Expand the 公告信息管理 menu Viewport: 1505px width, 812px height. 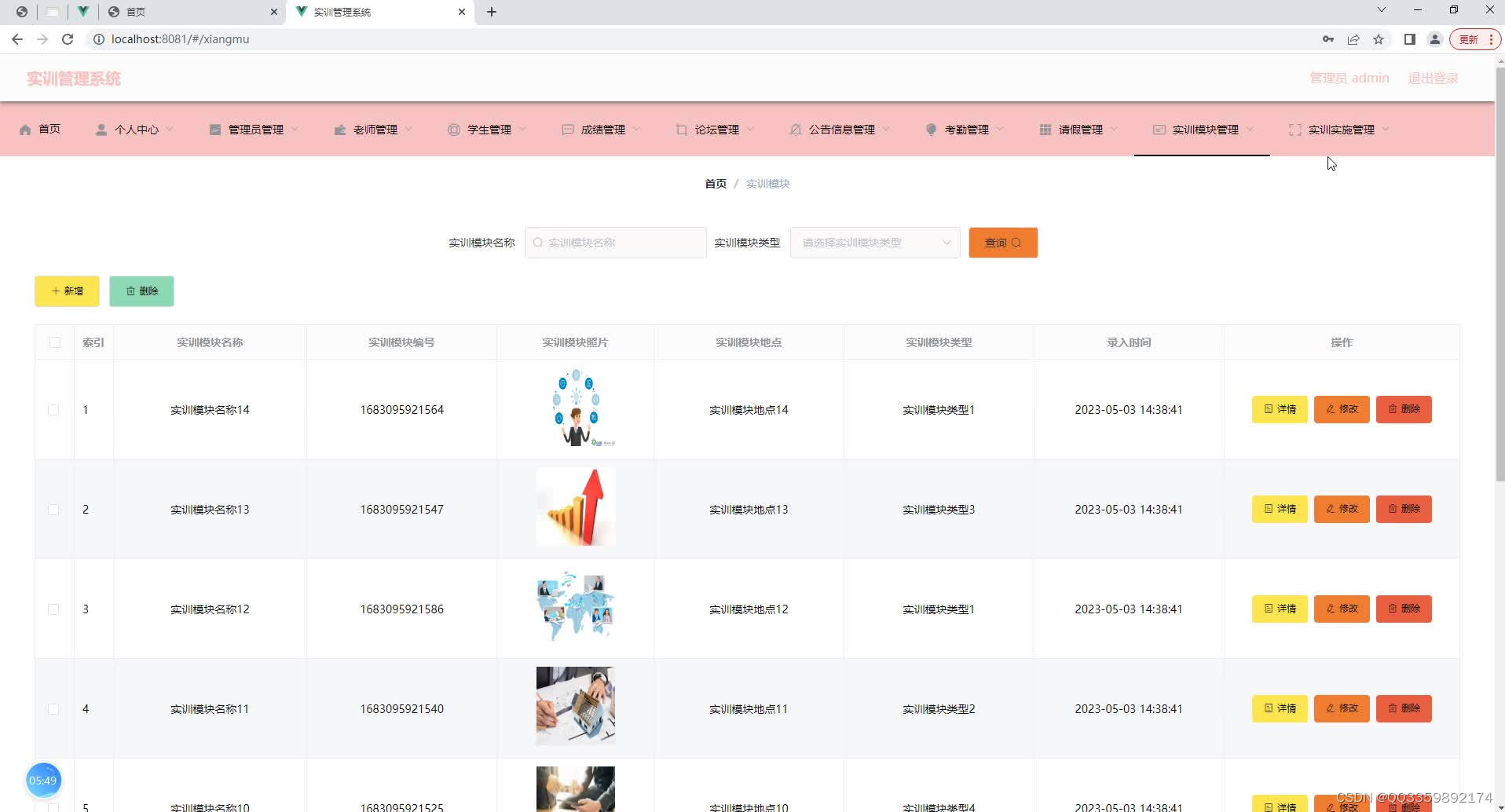click(840, 130)
